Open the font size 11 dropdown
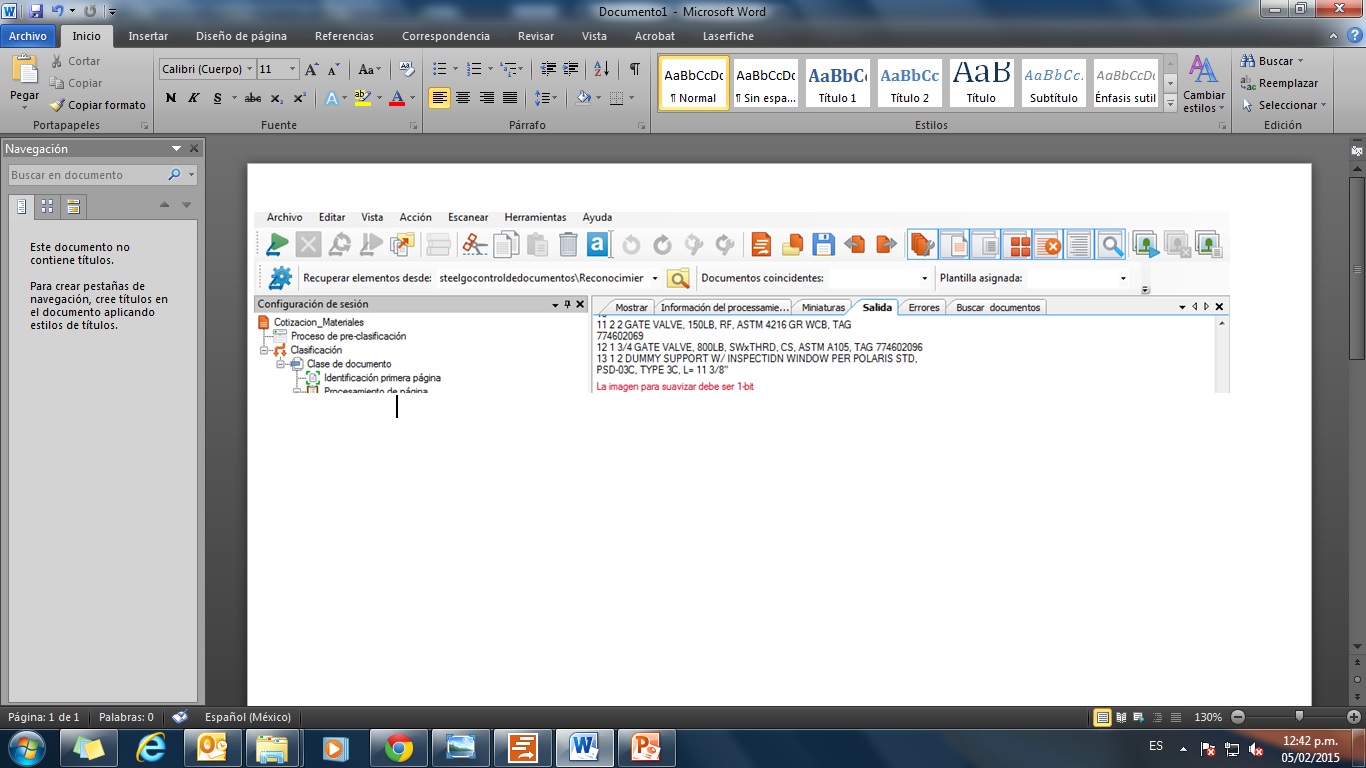Screen dimensions: 1366x768 pyautogui.click(x=293, y=69)
